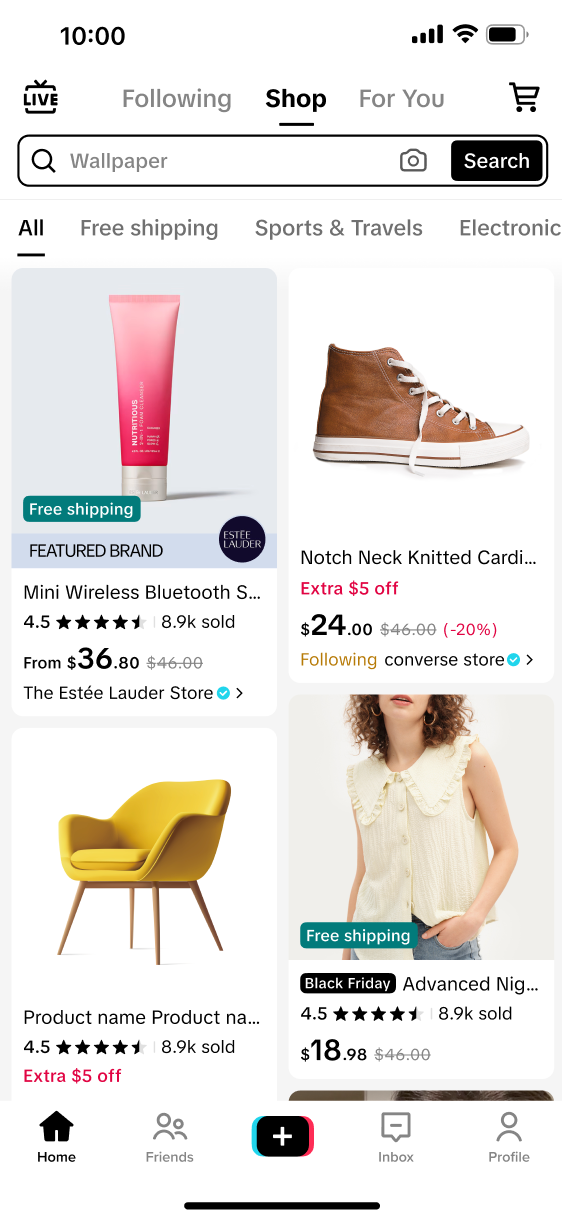Switch to the For You tab
The image size is (562, 1220).
402,99
